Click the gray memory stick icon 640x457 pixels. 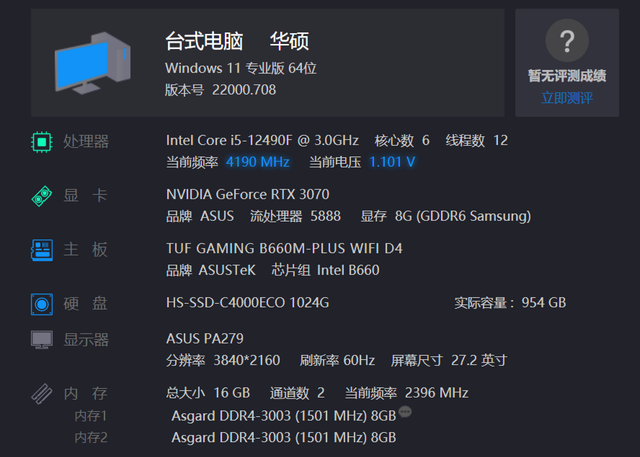click(x=42, y=394)
